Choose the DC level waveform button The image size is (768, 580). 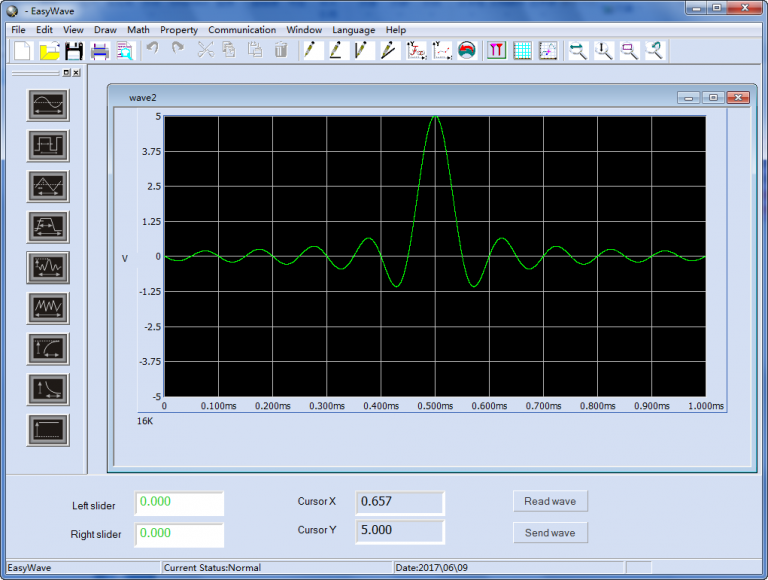pos(48,430)
